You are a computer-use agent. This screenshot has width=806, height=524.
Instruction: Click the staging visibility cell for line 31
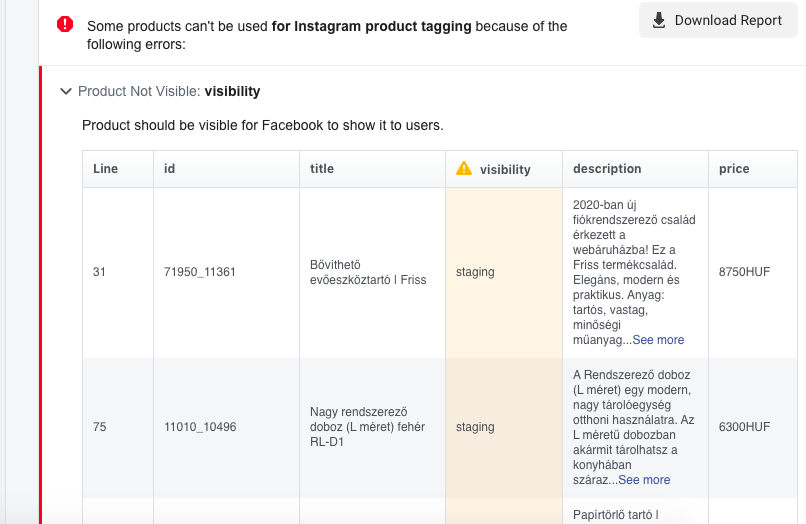point(504,273)
